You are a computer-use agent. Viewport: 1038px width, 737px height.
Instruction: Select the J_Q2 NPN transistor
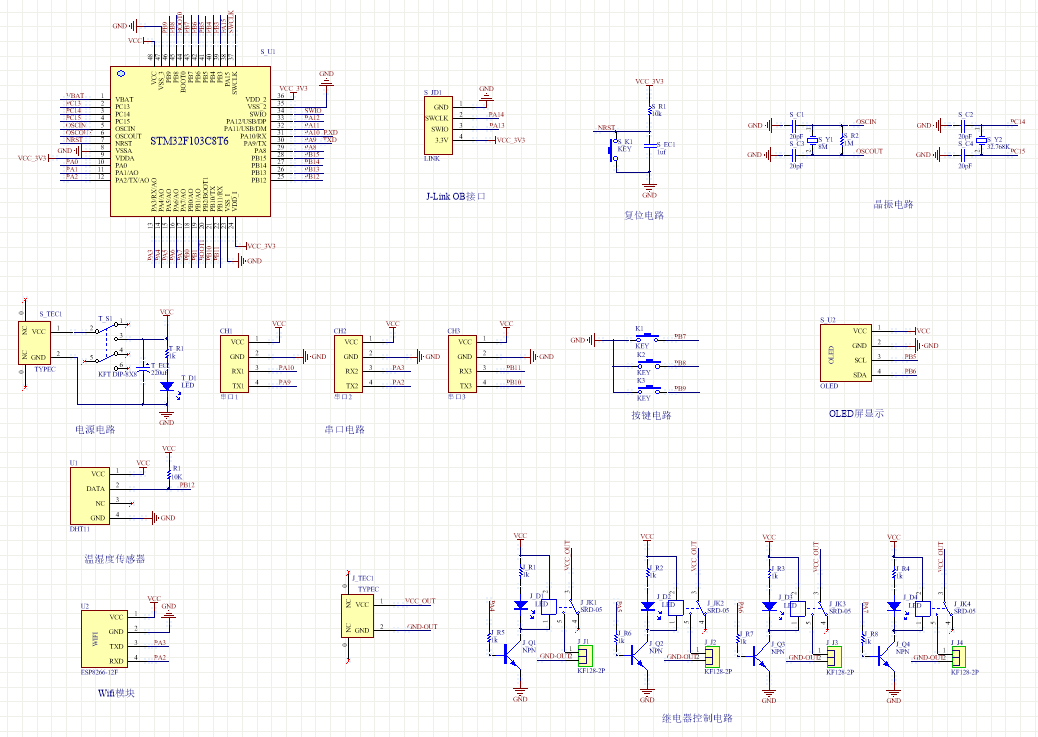coord(641,655)
